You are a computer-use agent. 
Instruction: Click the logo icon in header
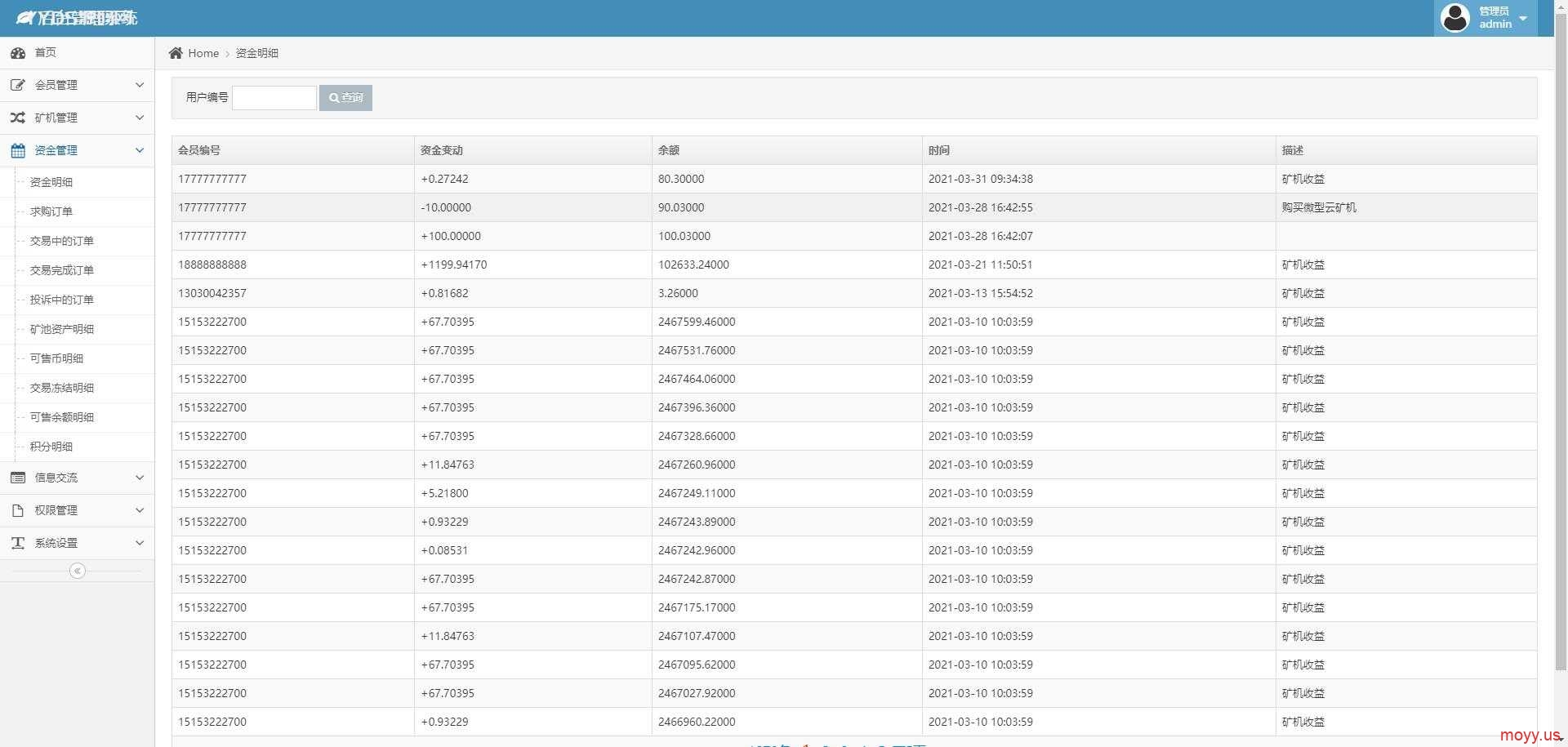pyautogui.click(x=25, y=17)
